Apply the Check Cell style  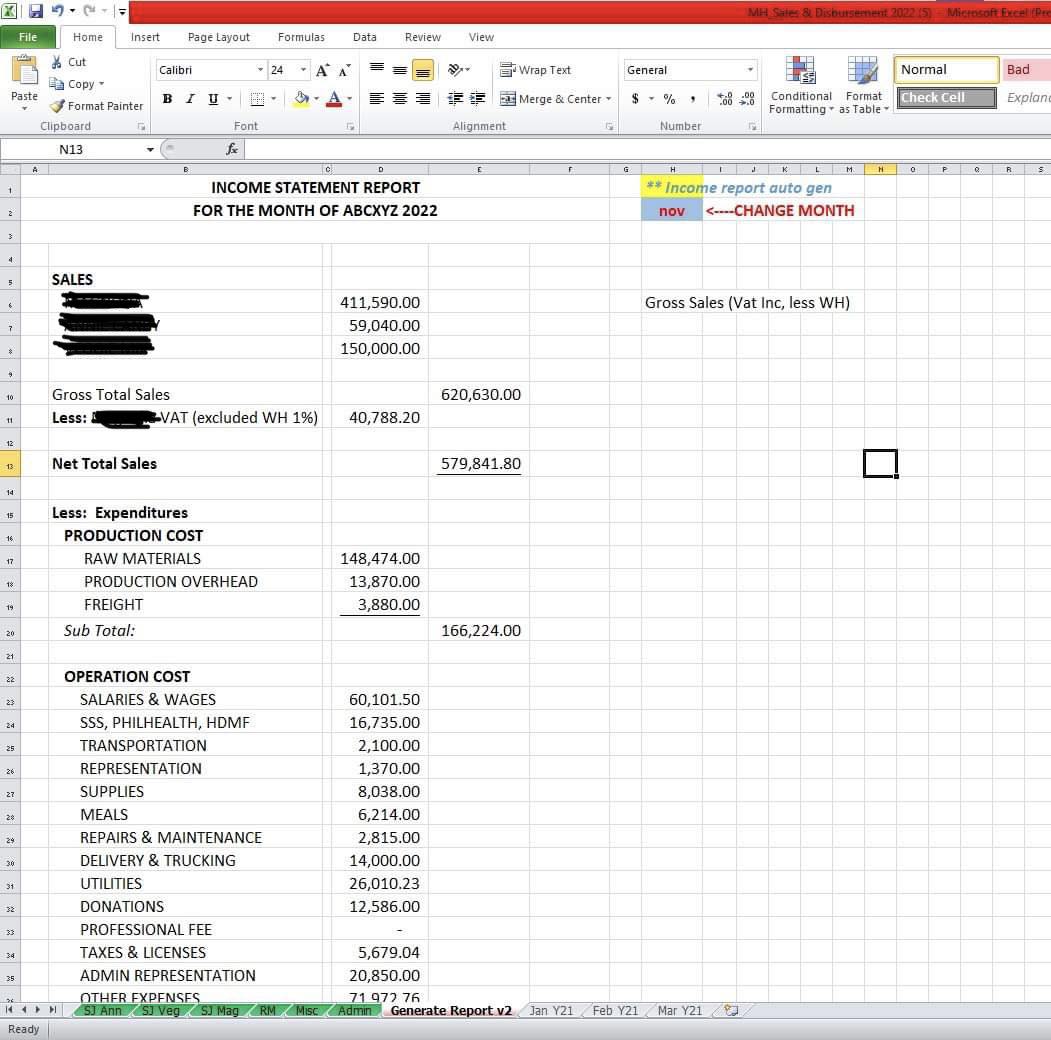[x=946, y=98]
